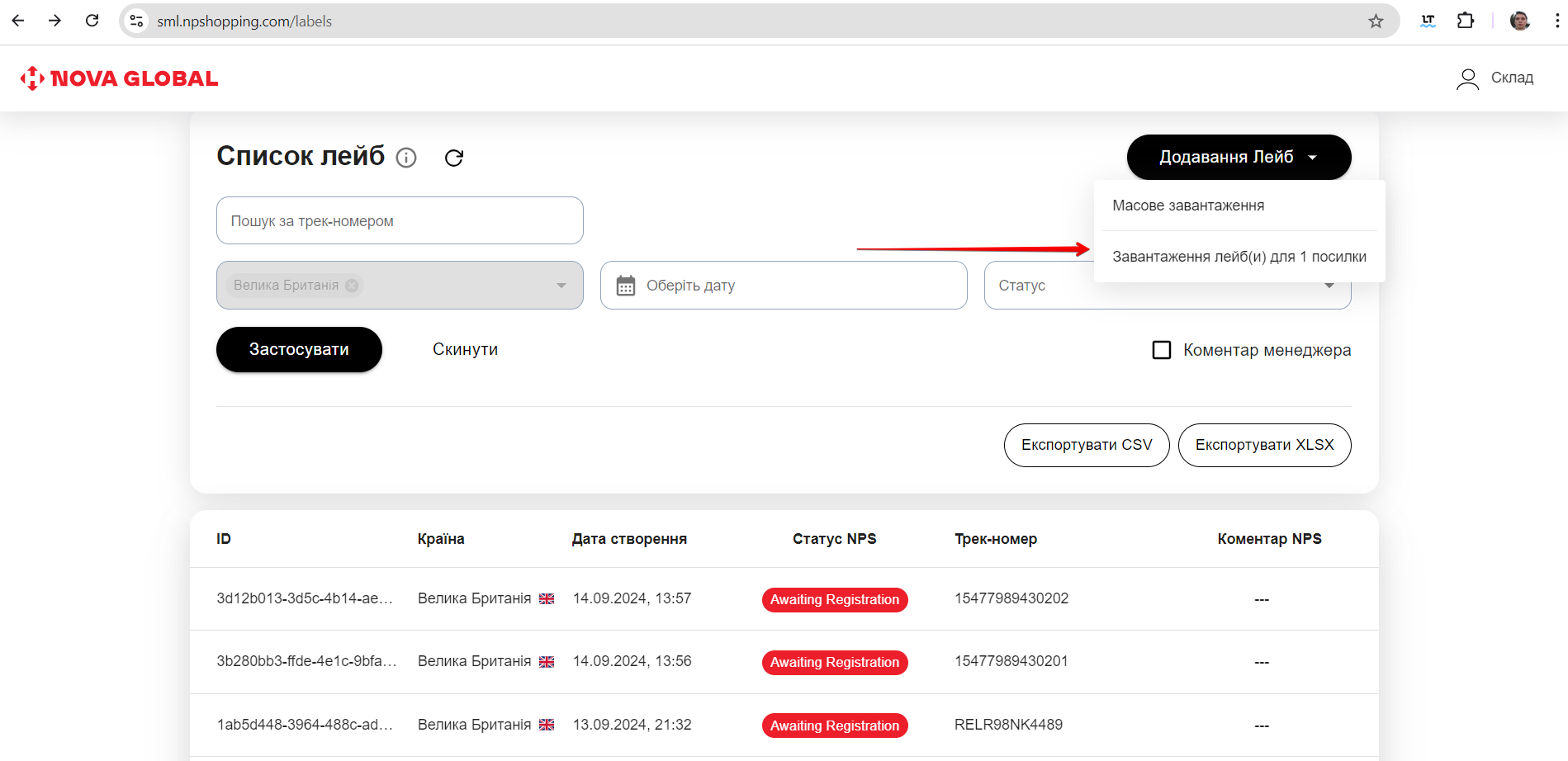The image size is (1568, 761).
Task: Bookmark this page with the star icon
Action: click(1376, 21)
